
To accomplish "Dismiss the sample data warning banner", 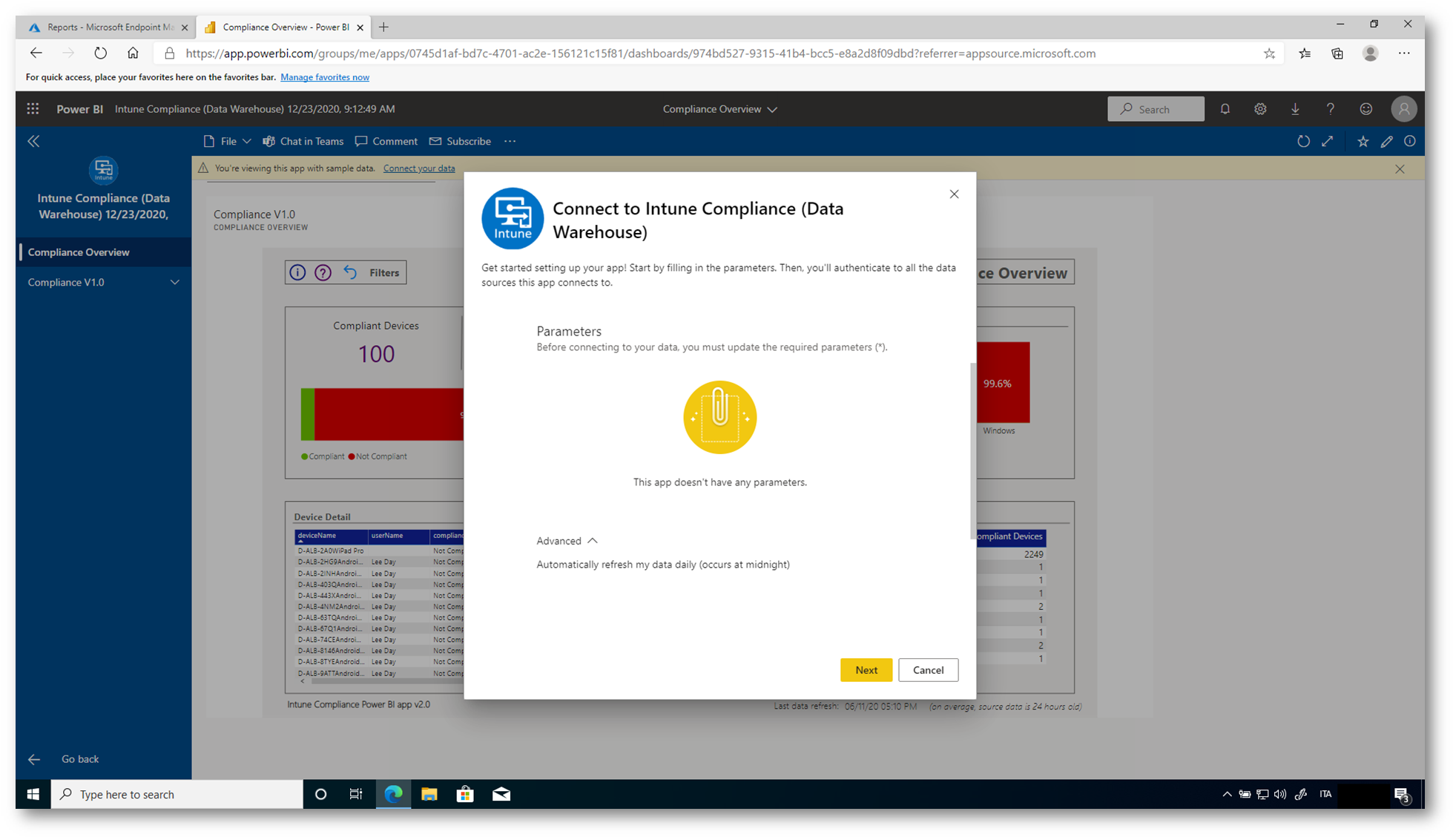I will (x=1400, y=169).
